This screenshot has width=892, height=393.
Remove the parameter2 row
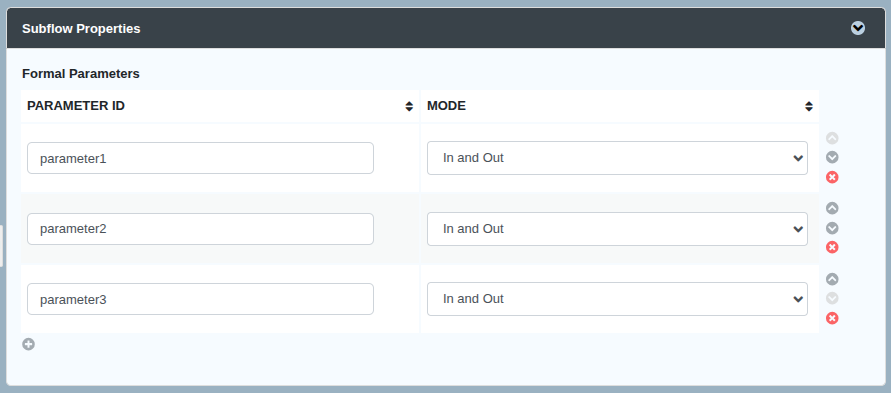[832, 247]
